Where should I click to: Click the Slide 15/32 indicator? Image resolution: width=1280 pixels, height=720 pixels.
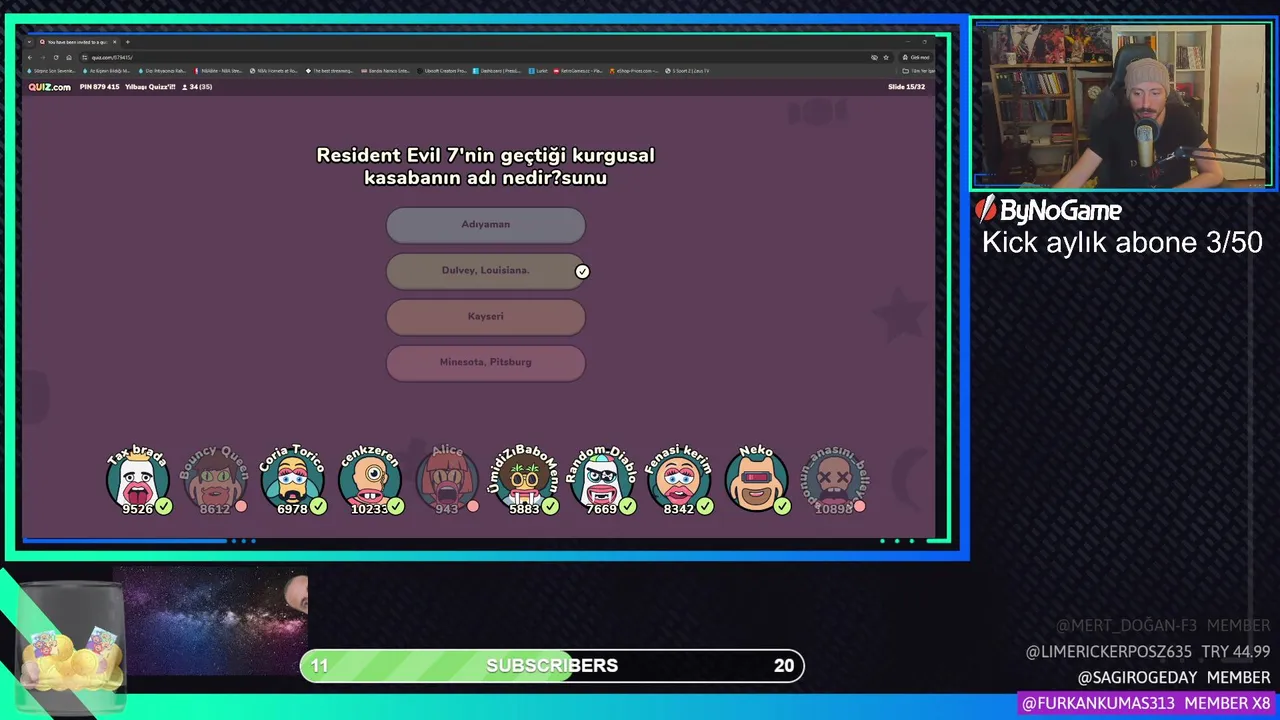[x=906, y=87]
